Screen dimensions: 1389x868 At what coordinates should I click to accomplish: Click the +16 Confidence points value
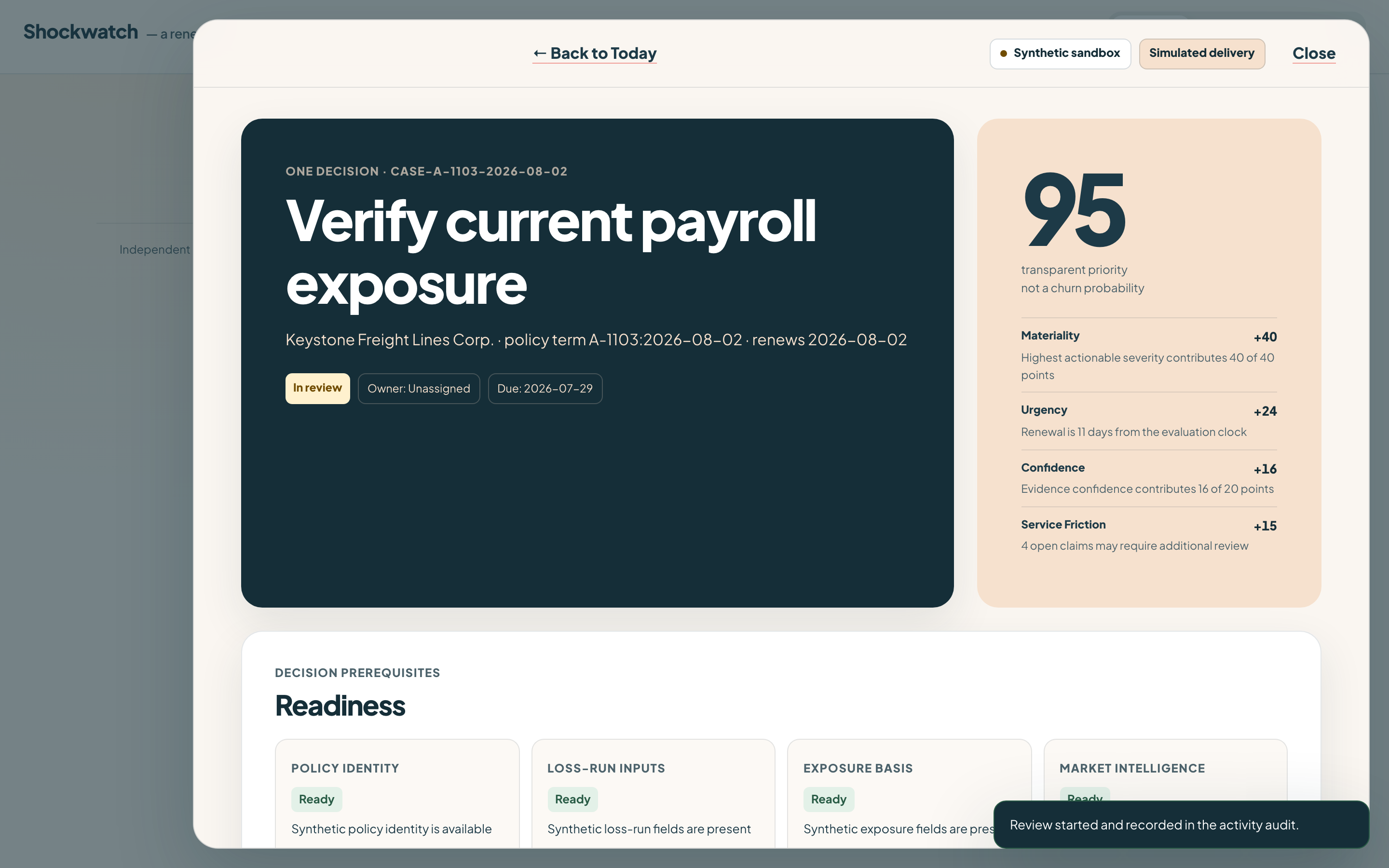(x=1265, y=469)
